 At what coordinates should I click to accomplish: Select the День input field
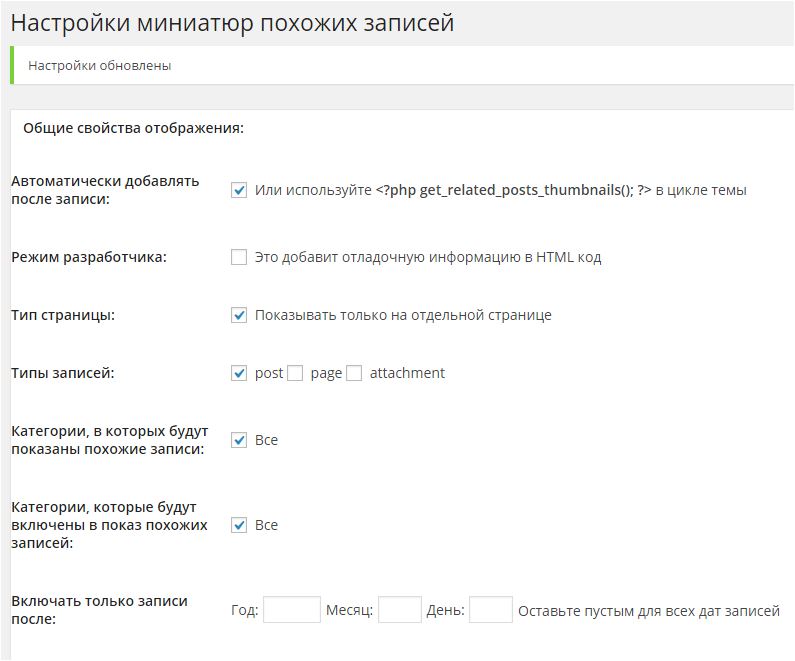point(490,610)
